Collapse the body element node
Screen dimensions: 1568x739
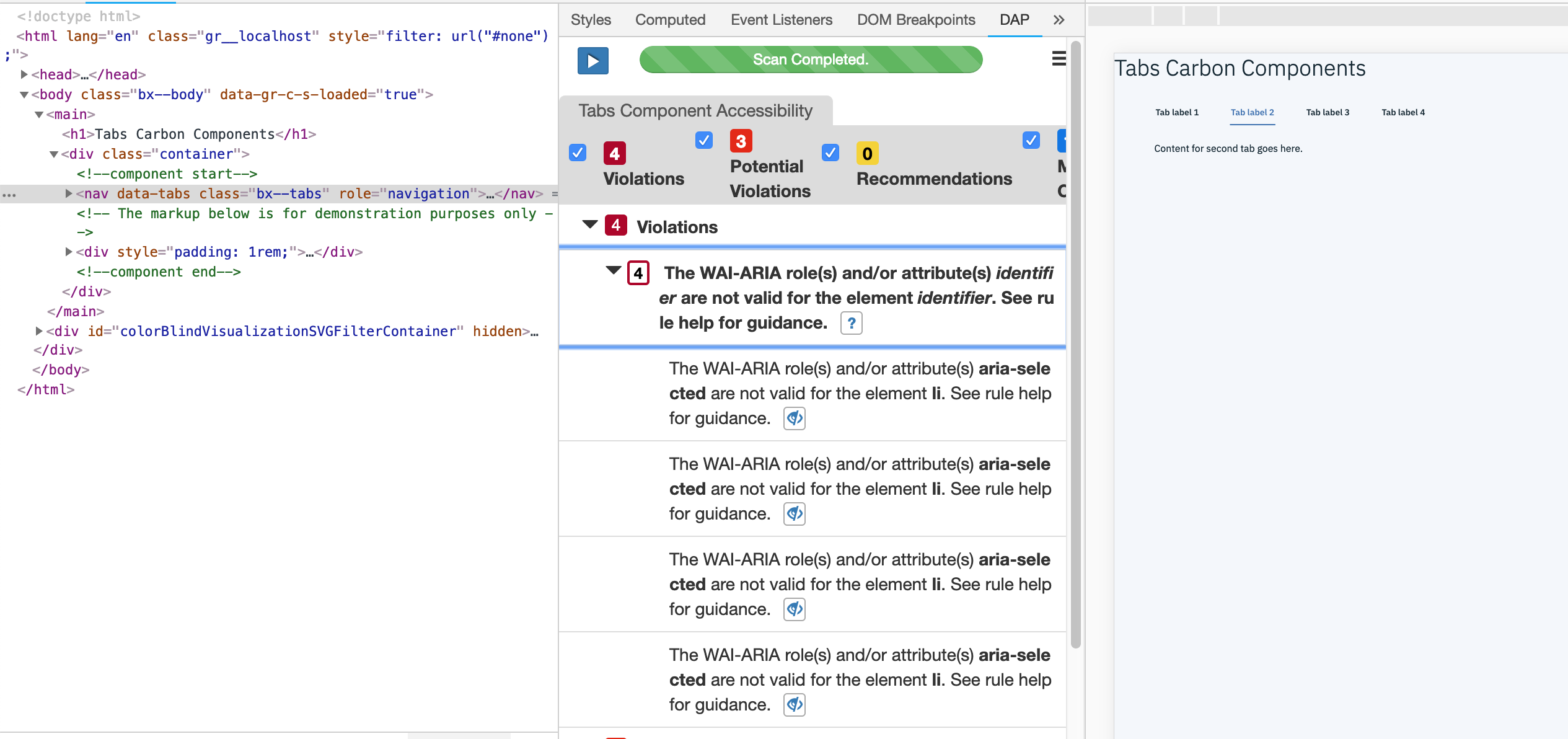(x=24, y=95)
